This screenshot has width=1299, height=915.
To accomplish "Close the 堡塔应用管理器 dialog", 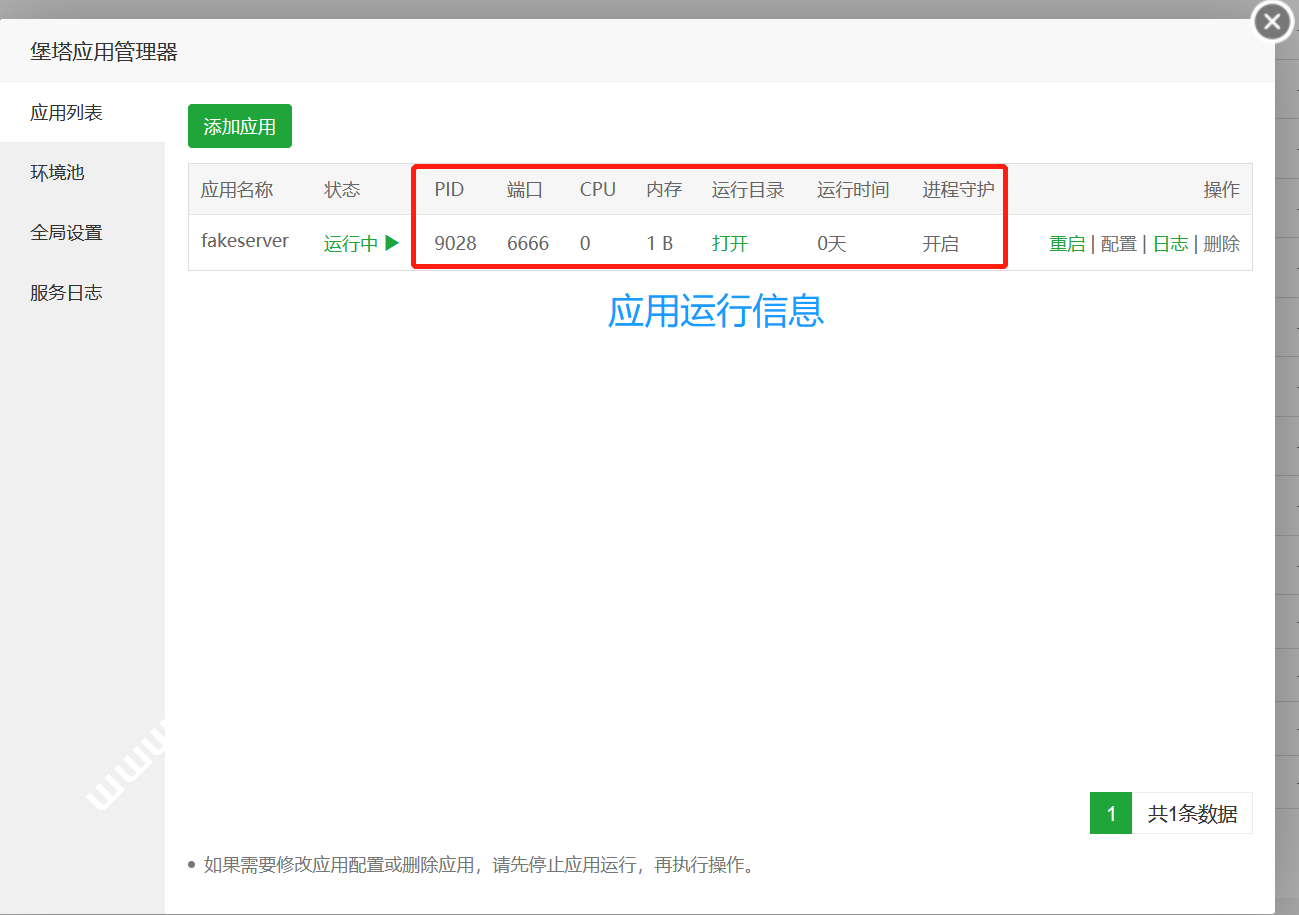I will click(x=1272, y=22).
